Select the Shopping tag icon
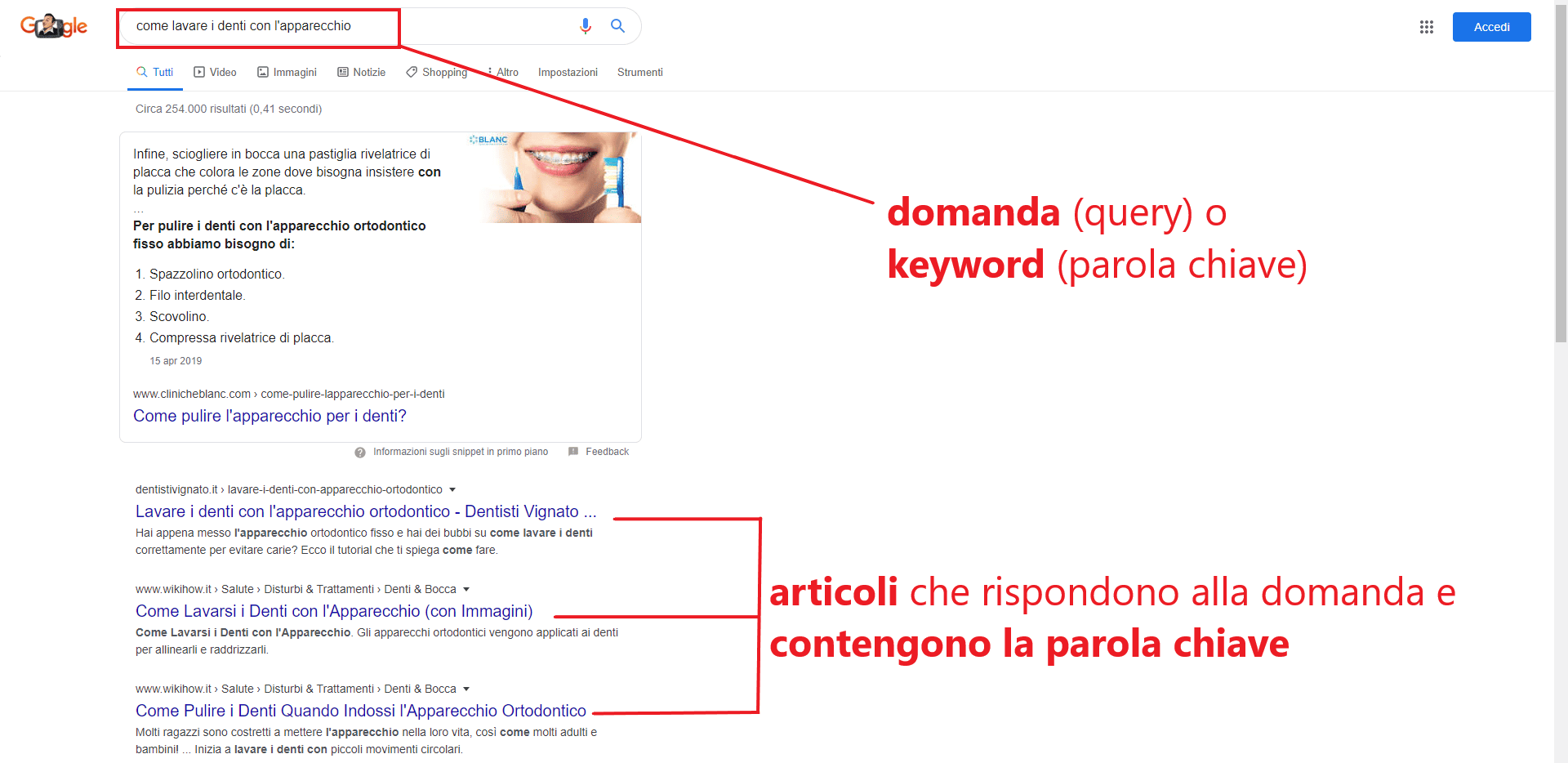Viewport: 1568px width, 763px height. 412,72
